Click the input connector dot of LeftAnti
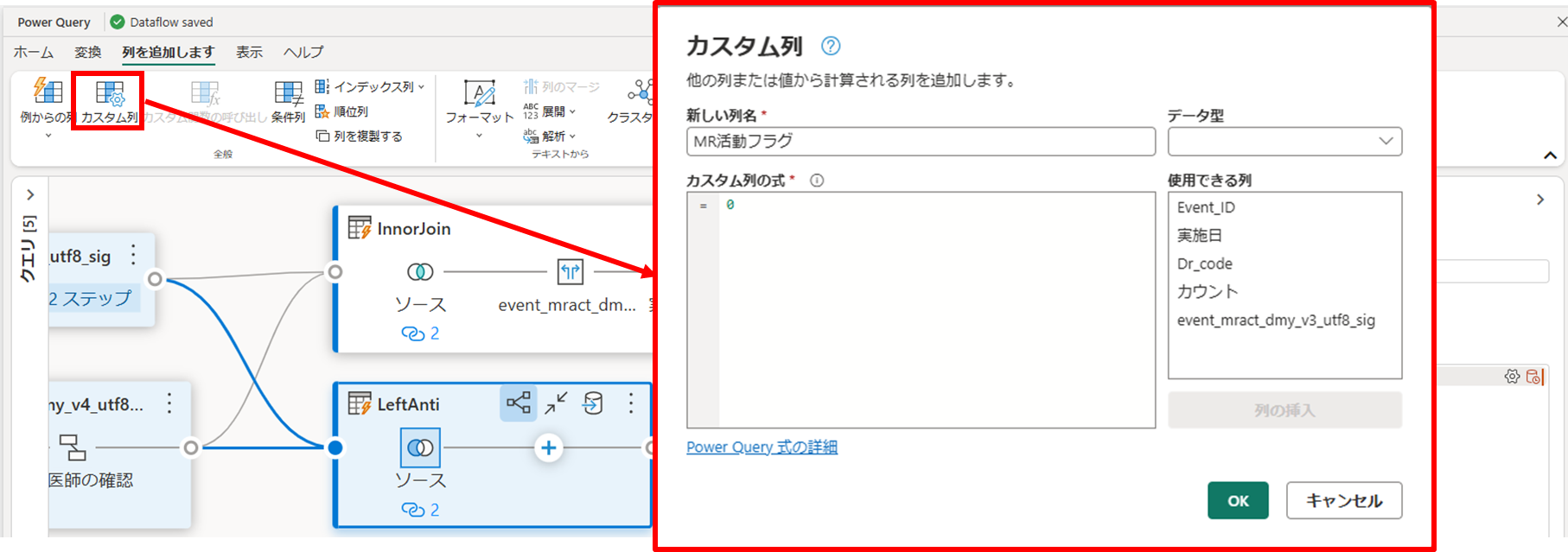The height and width of the screenshot is (552, 1568). [335, 447]
